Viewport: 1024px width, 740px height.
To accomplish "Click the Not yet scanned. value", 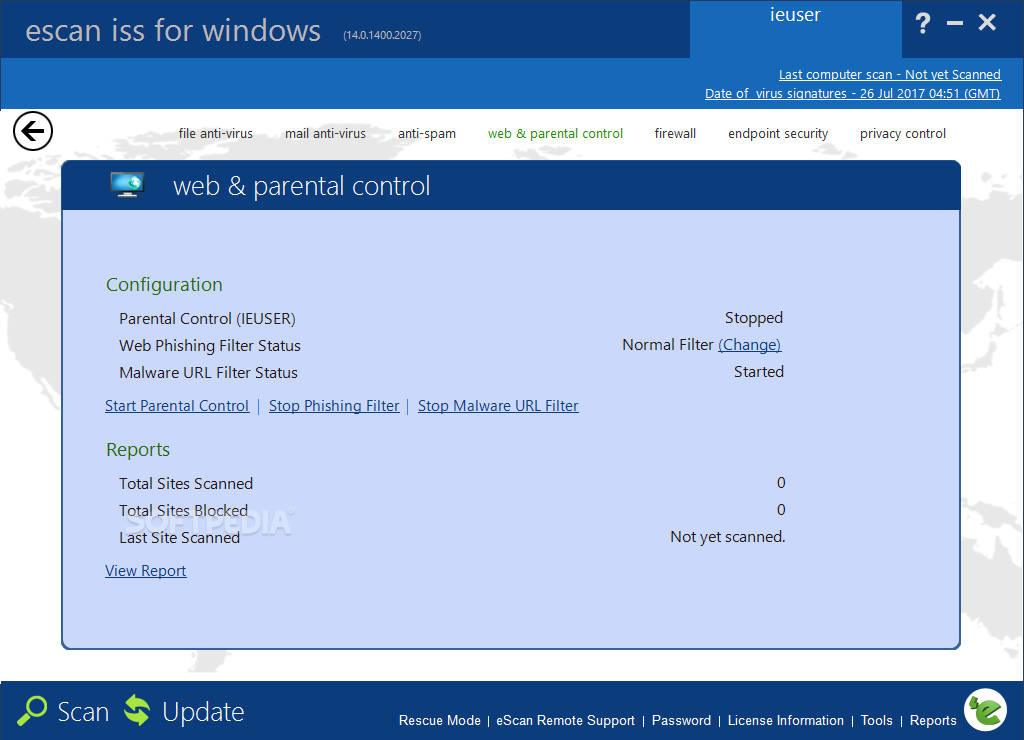I will click(x=728, y=537).
